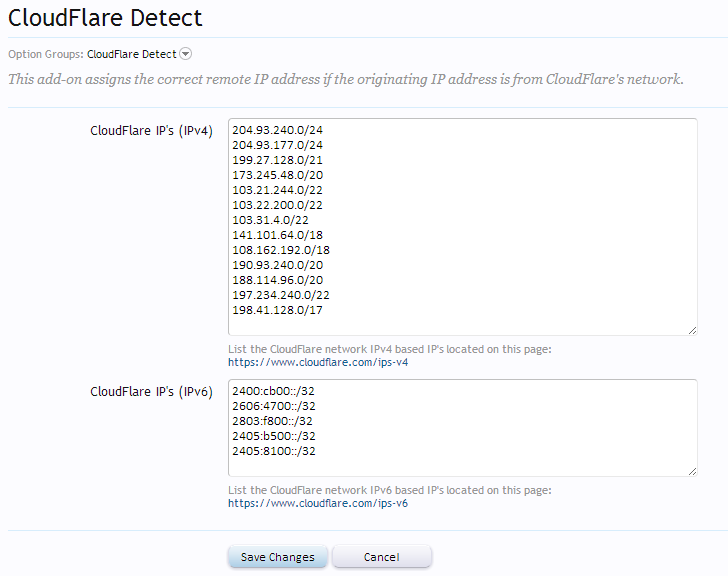Click the 141.101.64.0/18 line

tap(278, 235)
